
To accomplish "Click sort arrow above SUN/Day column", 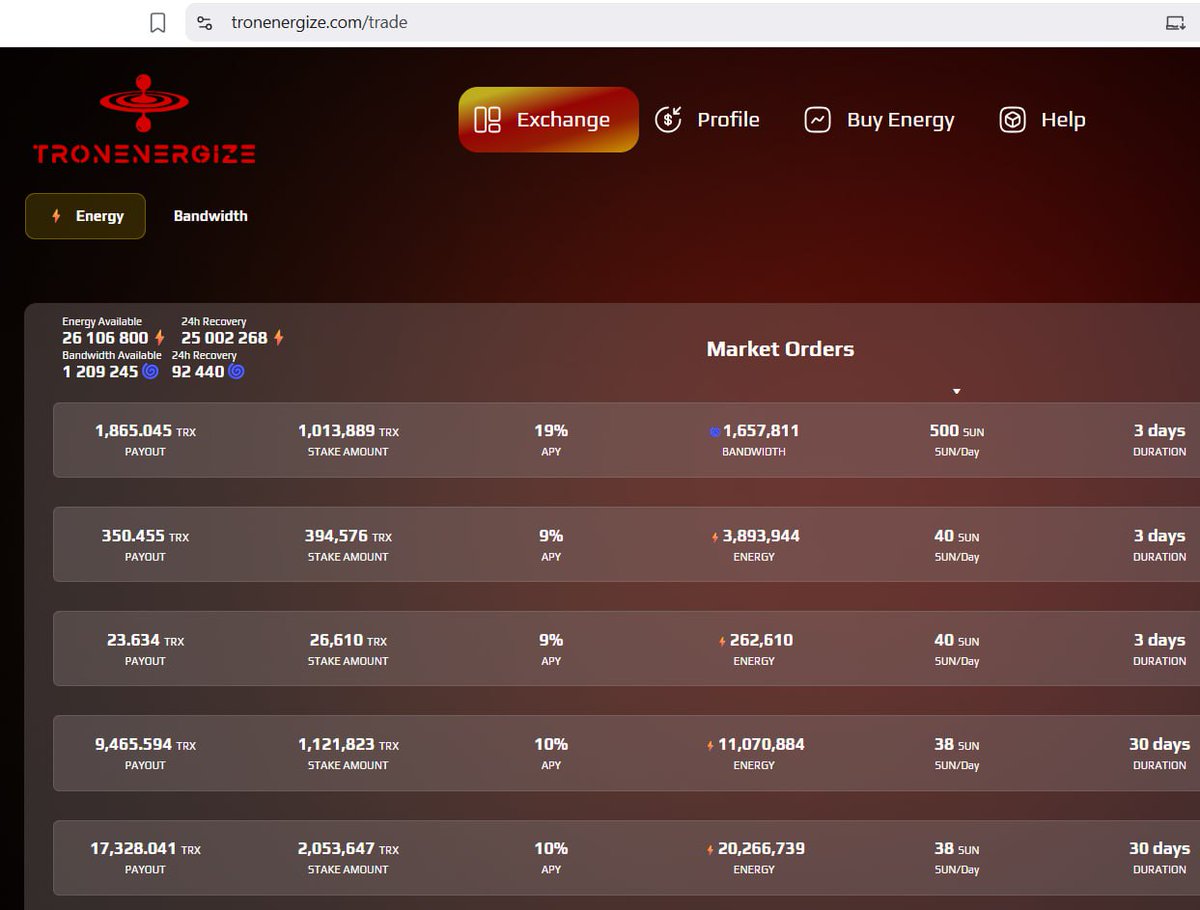I will click(x=957, y=391).
